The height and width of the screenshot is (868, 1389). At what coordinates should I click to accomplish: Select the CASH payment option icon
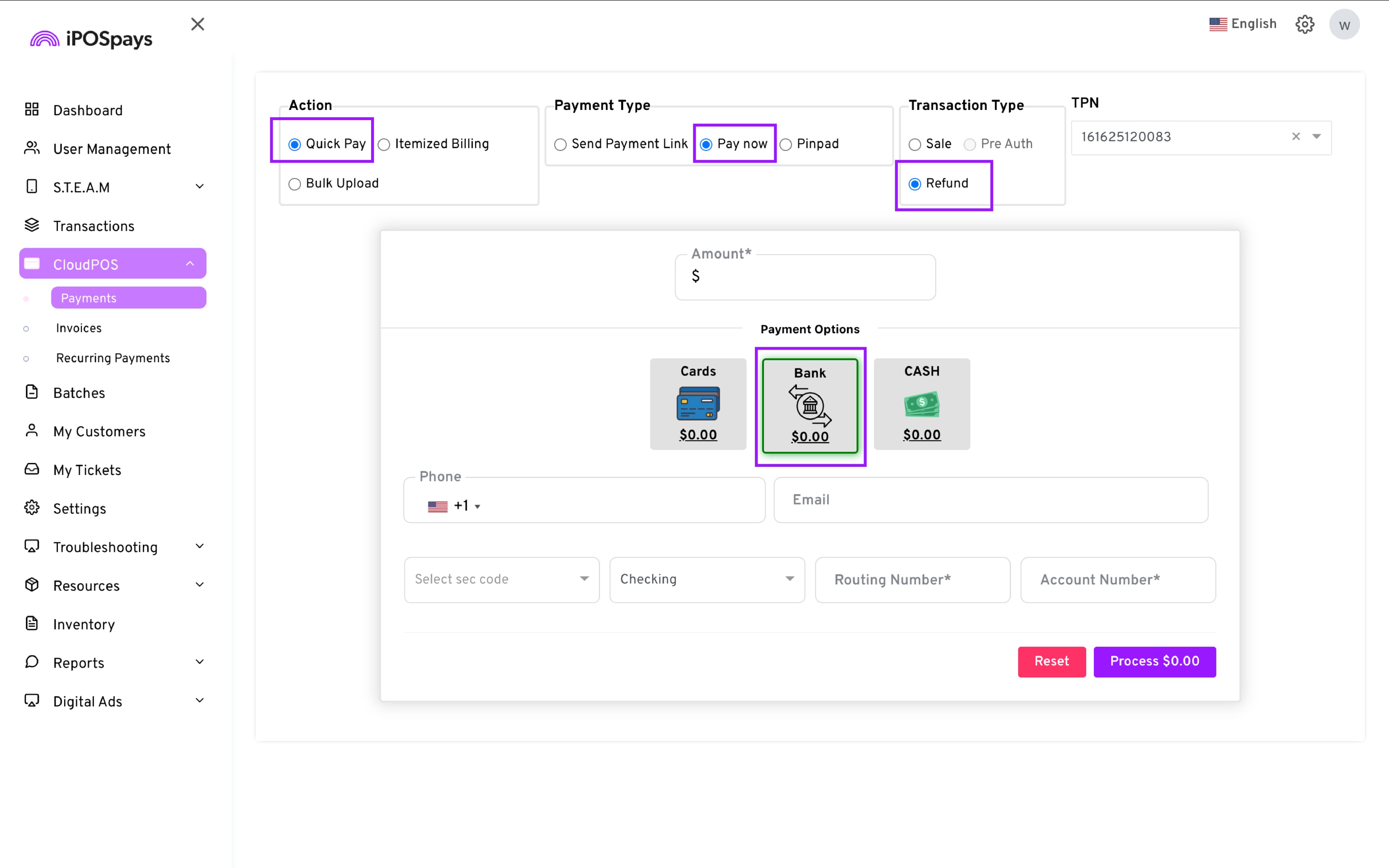tap(921, 404)
